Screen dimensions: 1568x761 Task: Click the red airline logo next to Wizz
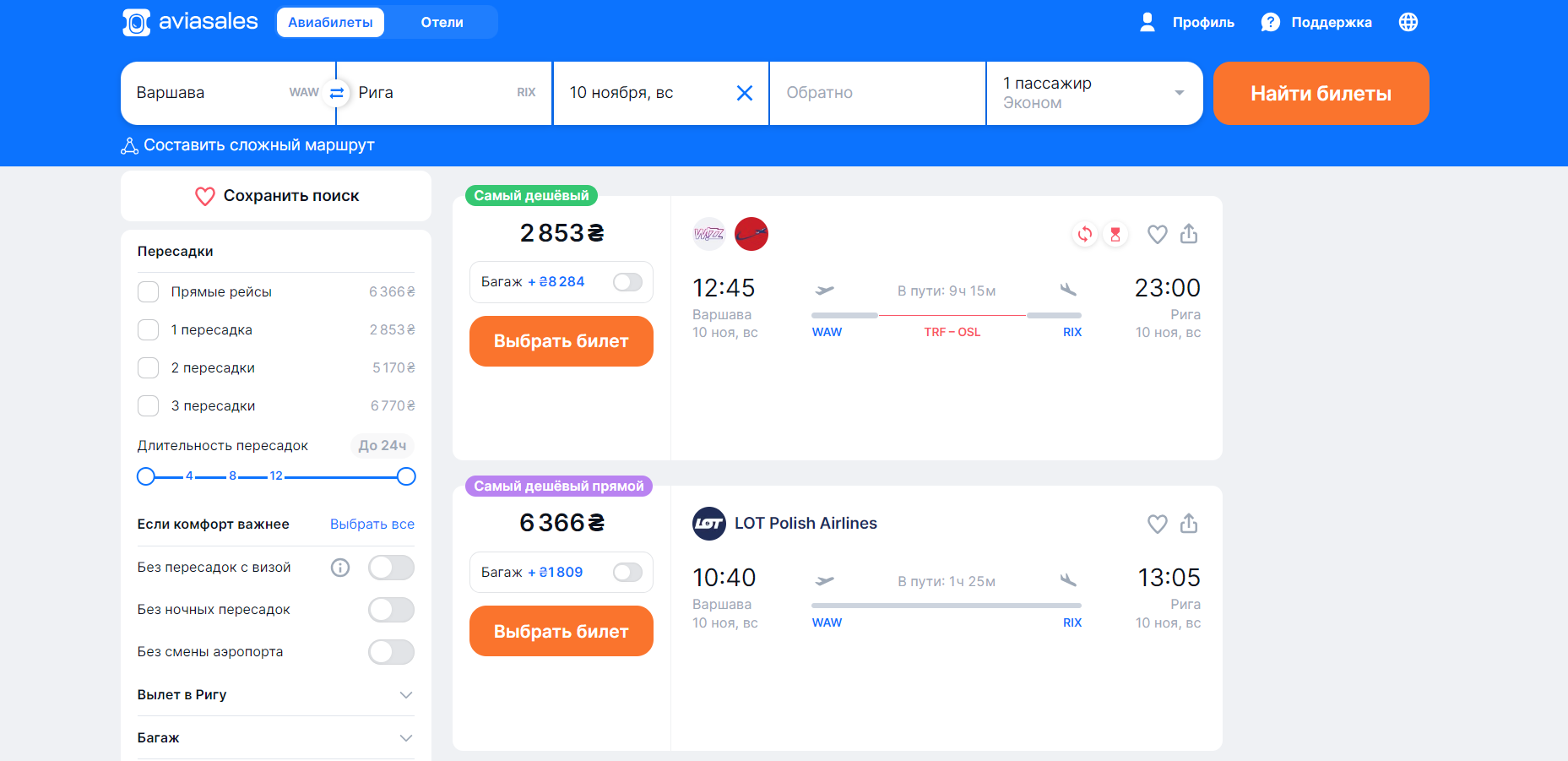pyautogui.click(x=751, y=234)
